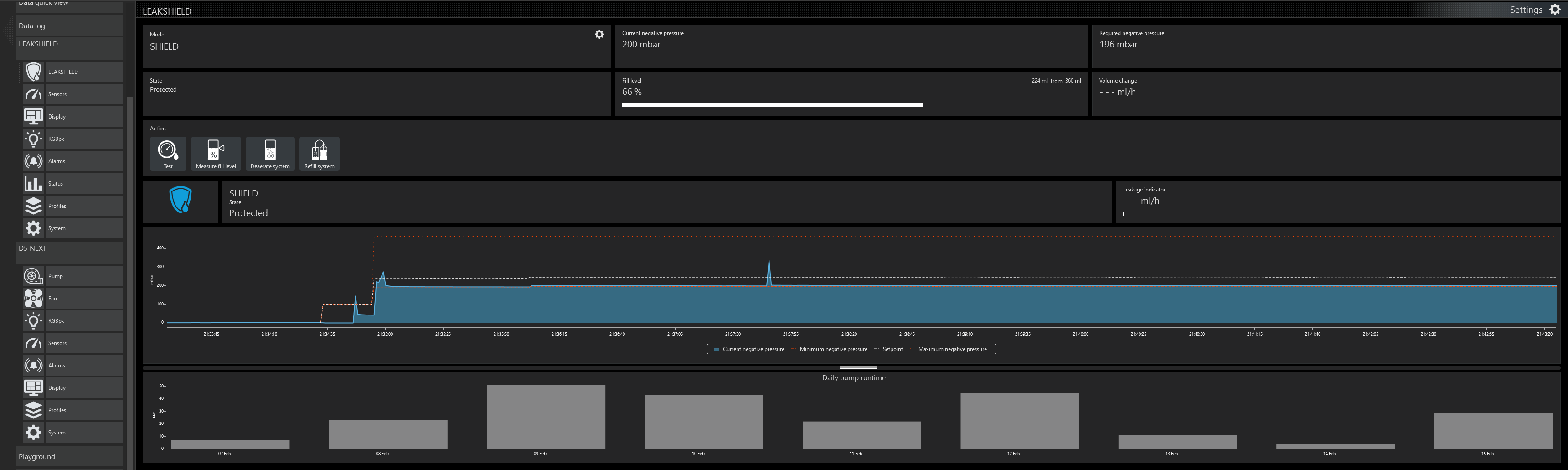
Task: Open RGBpx under the D5 NEXT section
Action: pos(72,321)
